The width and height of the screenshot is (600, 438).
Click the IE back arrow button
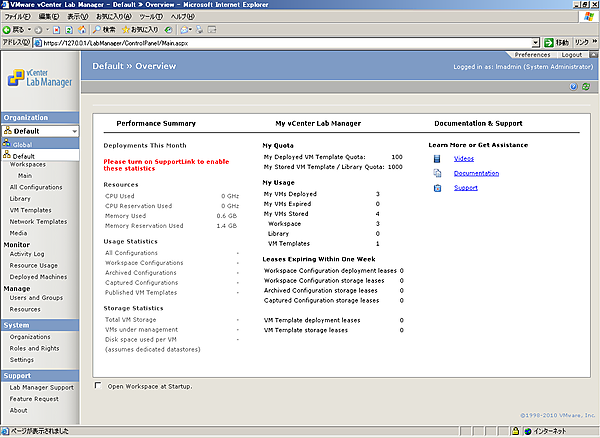point(10,30)
